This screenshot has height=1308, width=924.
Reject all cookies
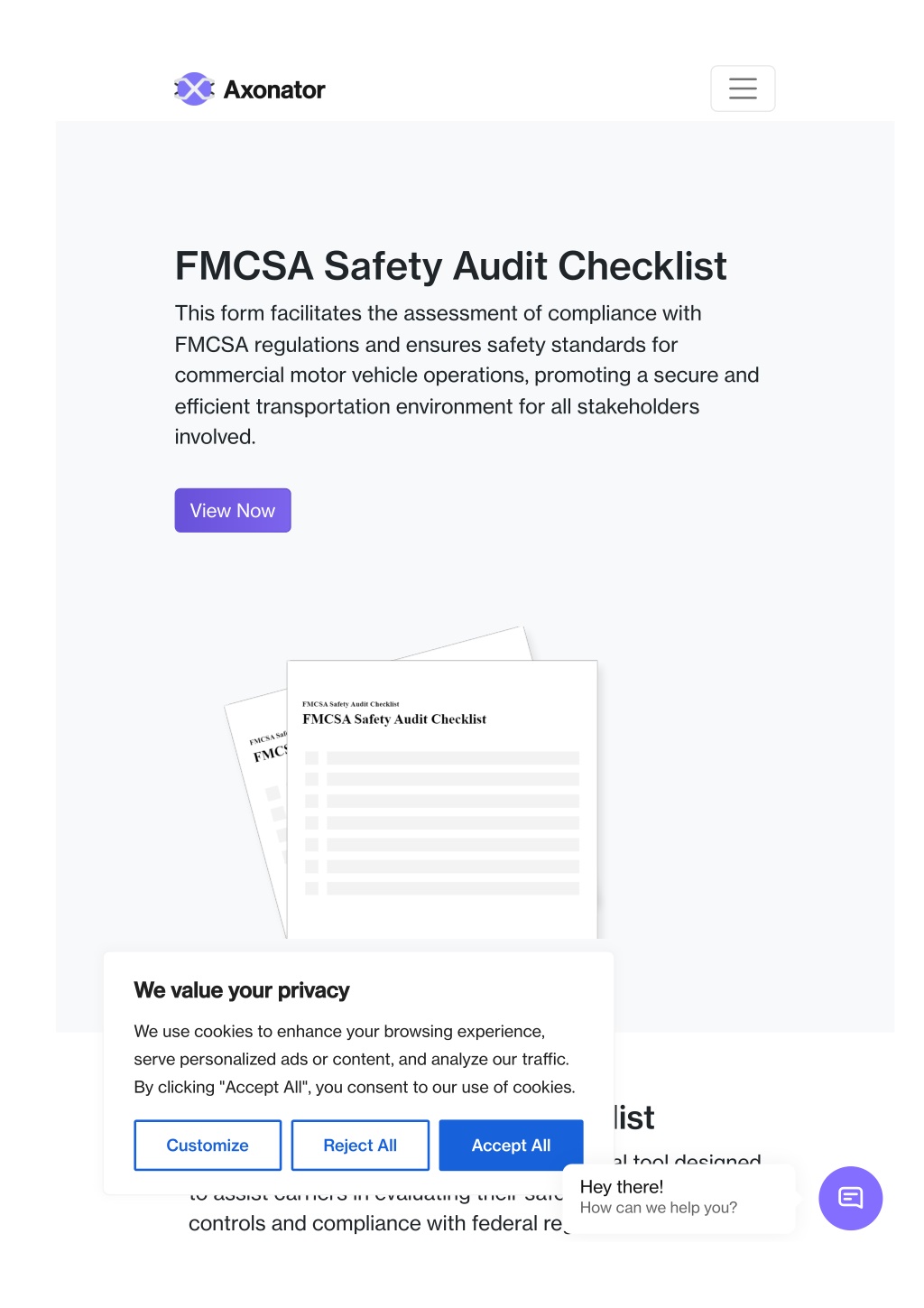360,1146
